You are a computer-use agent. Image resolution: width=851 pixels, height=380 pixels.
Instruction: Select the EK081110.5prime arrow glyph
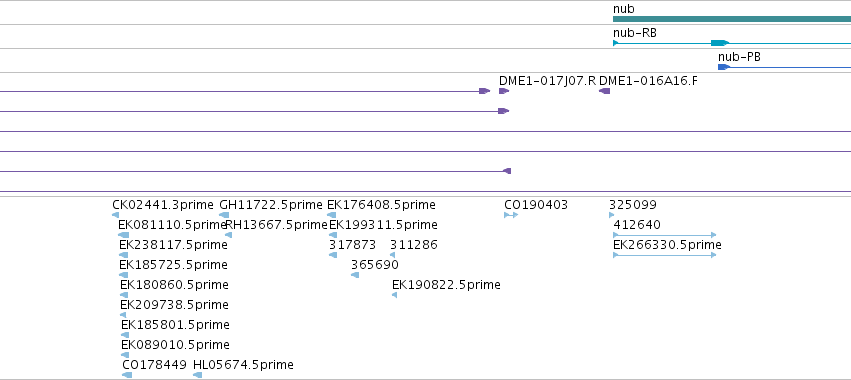tap(123, 235)
